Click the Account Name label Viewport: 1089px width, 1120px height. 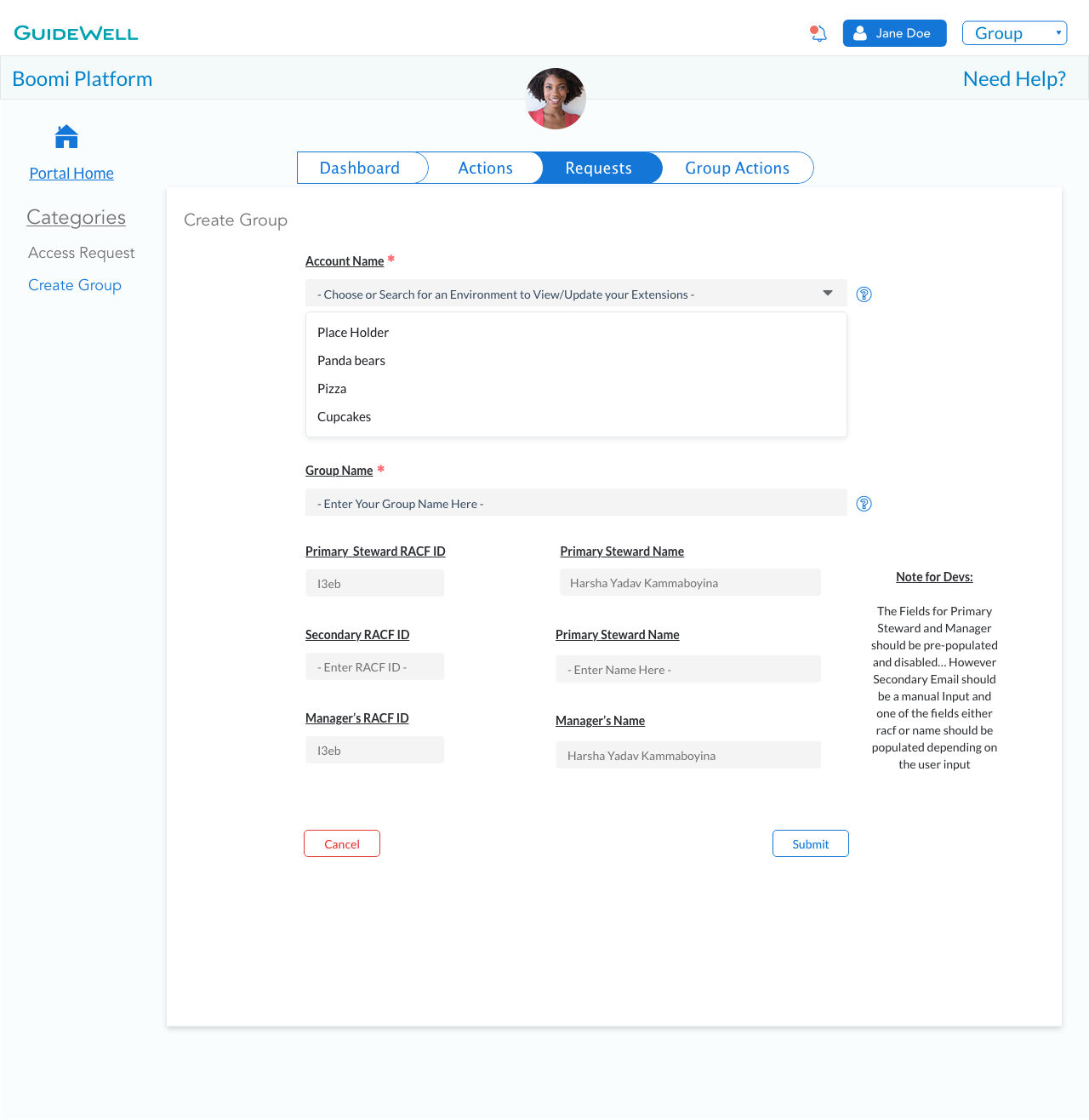[x=345, y=261]
